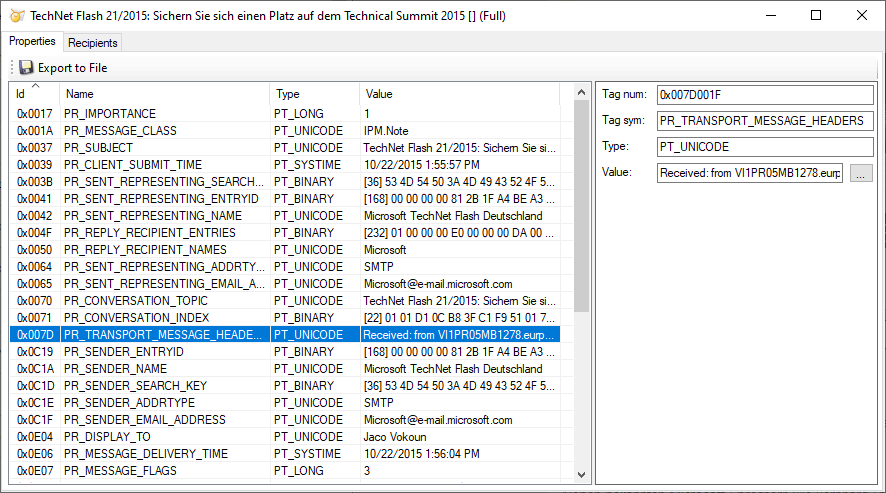Image resolution: width=886 pixels, height=493 pixels.
Task: Click the value 10/22/2015 1:56:04 PM
Action: pyautogui.click(x=422, y=453)
